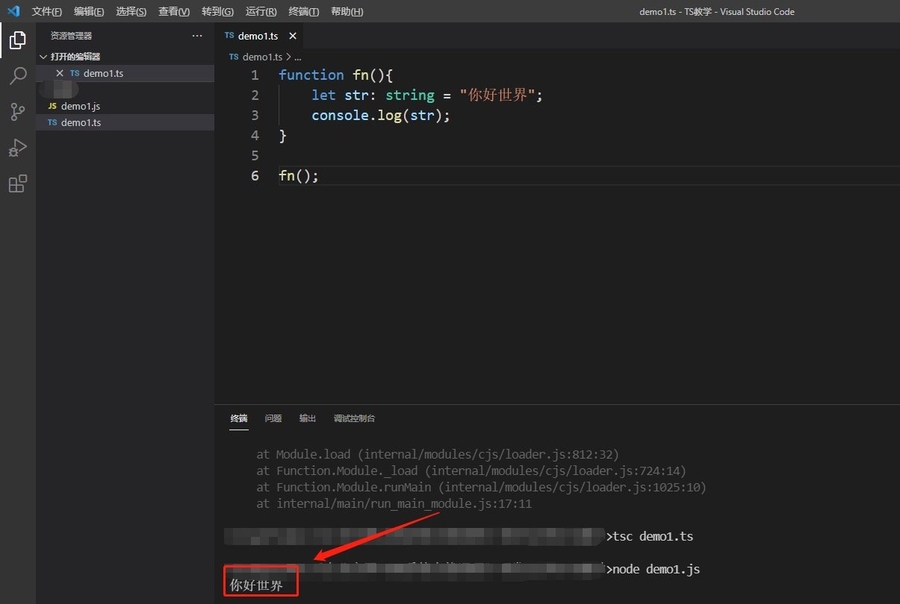Open the Explorer view in activity bar
Screen dimensions: 900x604
[17, 40]
